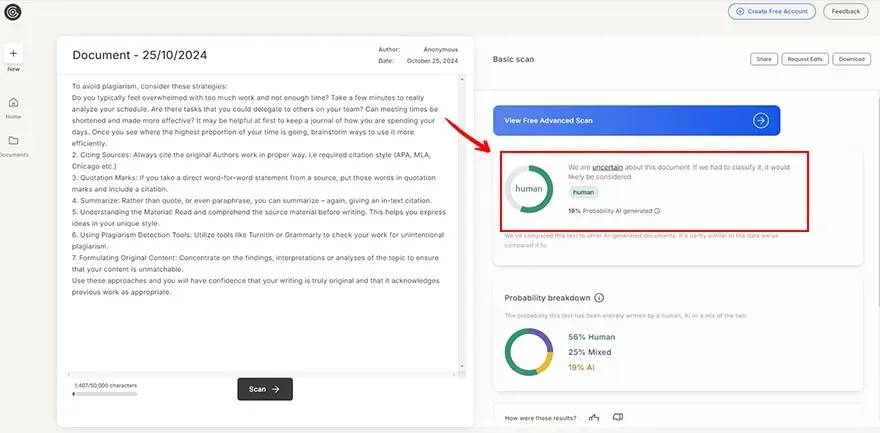Screen dimensions: 880x433
Task: Download the scan report
Action: [851, 59]
